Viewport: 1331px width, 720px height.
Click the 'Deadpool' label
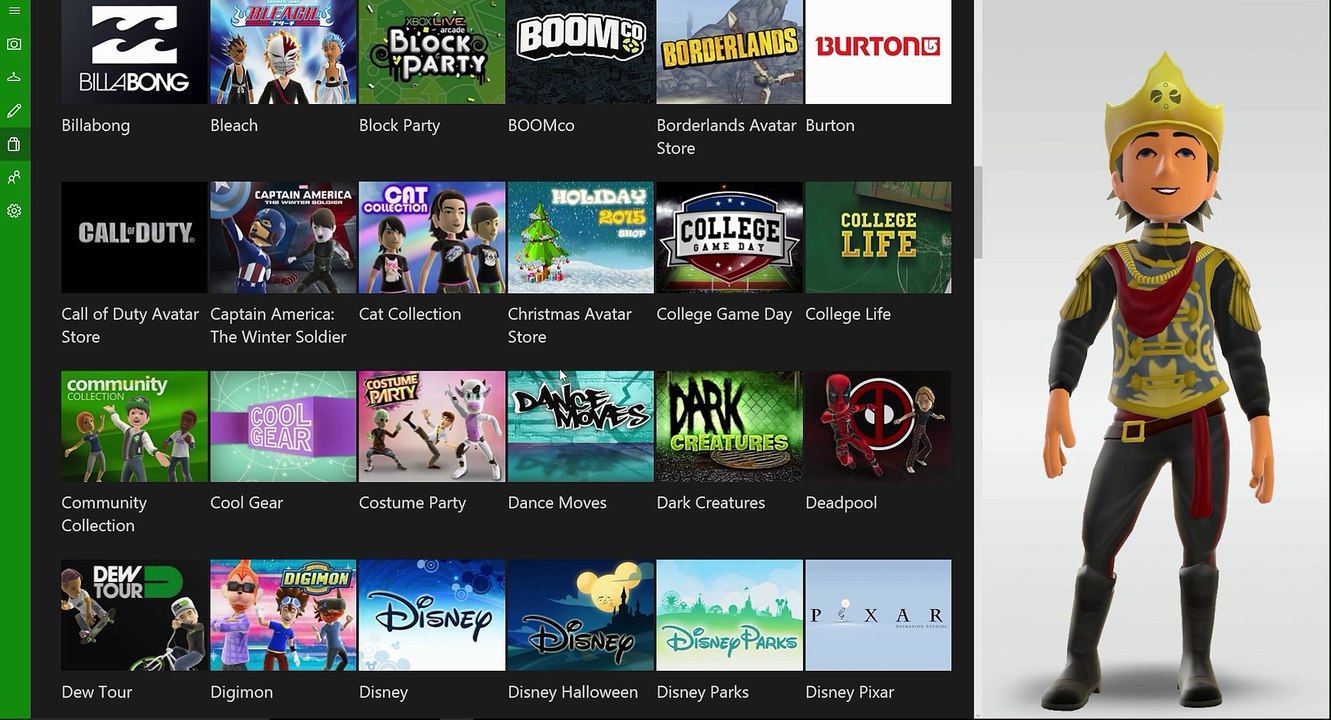[841, 503]
